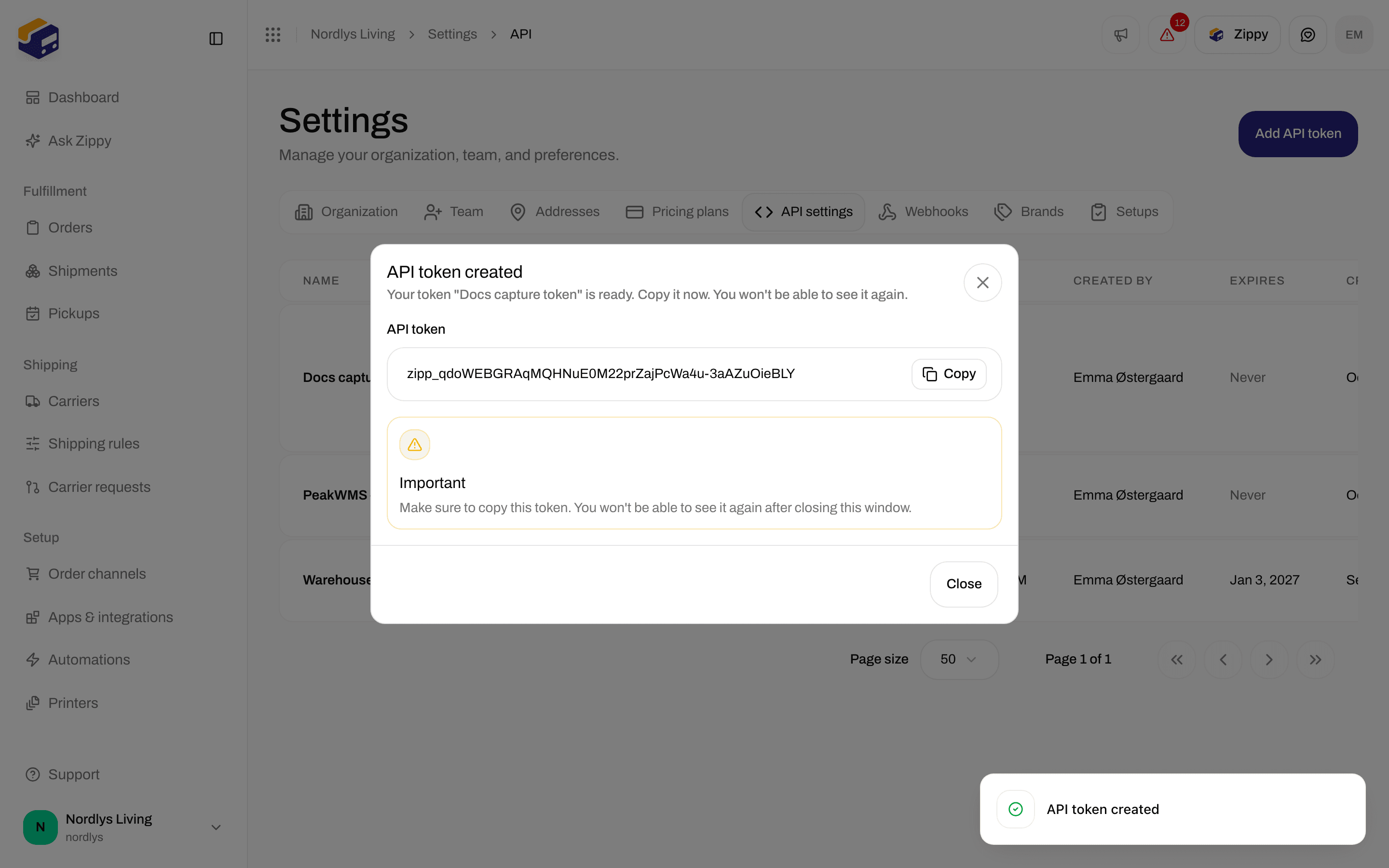Open the Zippy assistant button
This screenshot has height=868, width=1389.
(1238, 34)
